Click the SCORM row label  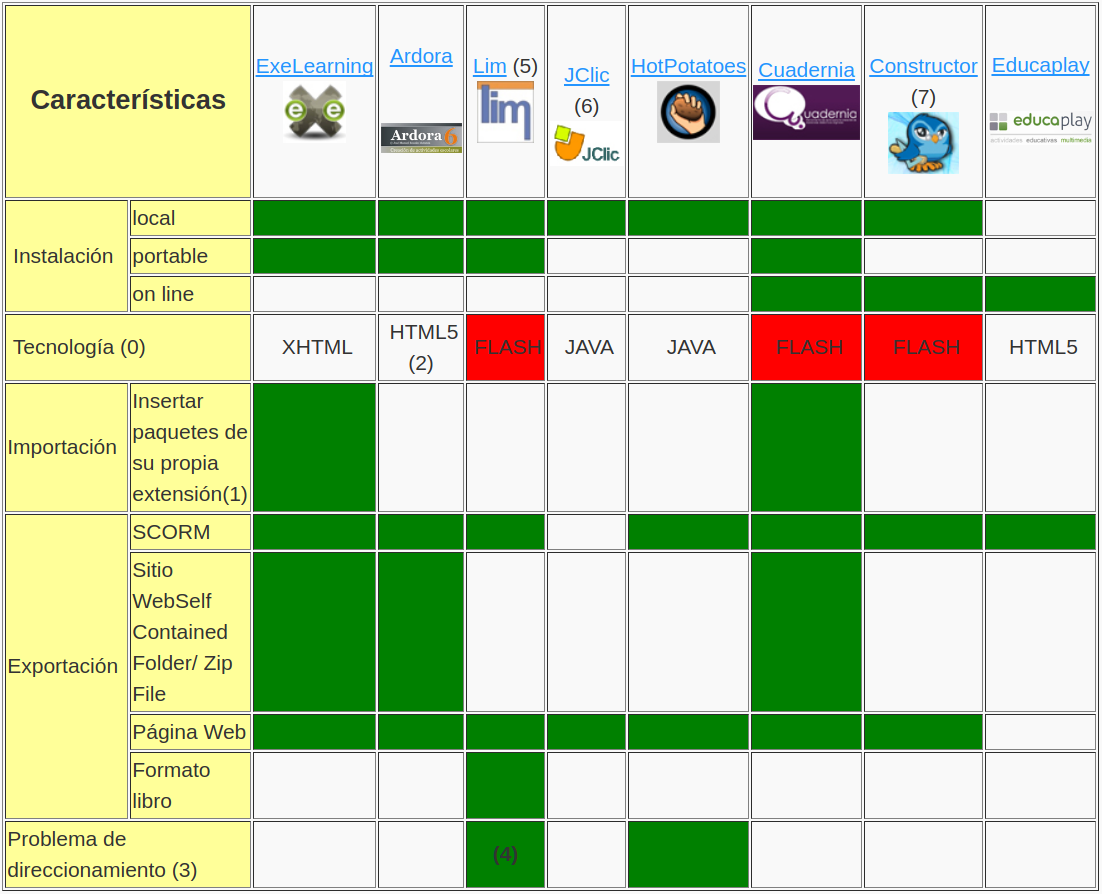coord(190,532)
